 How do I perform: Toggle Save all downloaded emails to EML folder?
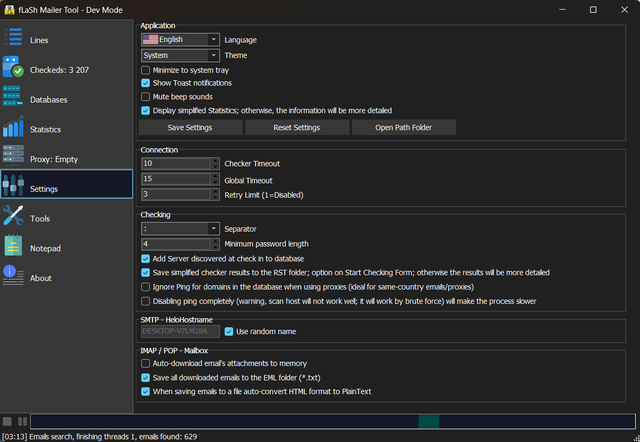coord(145,378)
